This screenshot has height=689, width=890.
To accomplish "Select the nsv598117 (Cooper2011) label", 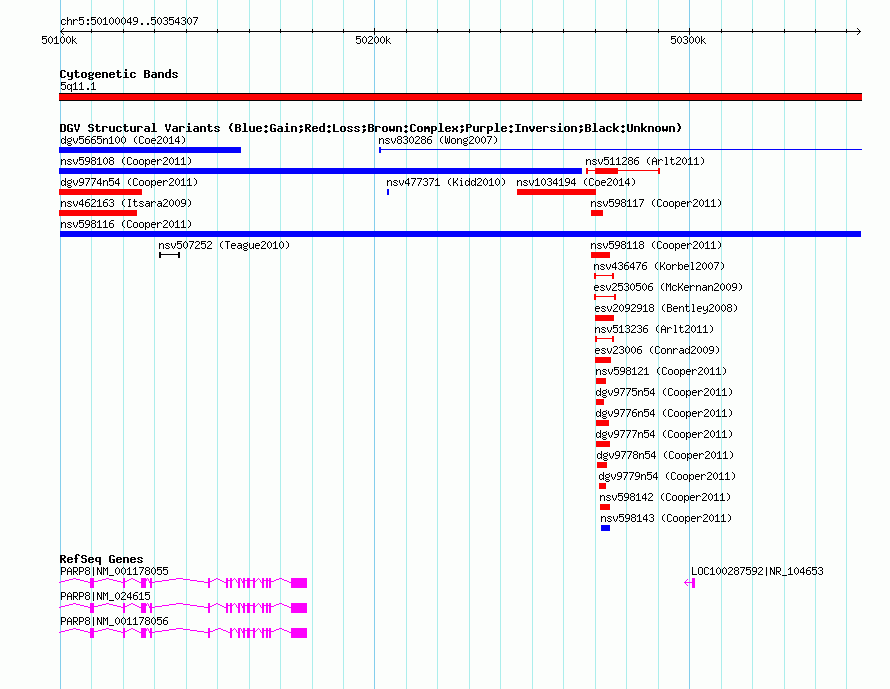I will coord(656,203).
